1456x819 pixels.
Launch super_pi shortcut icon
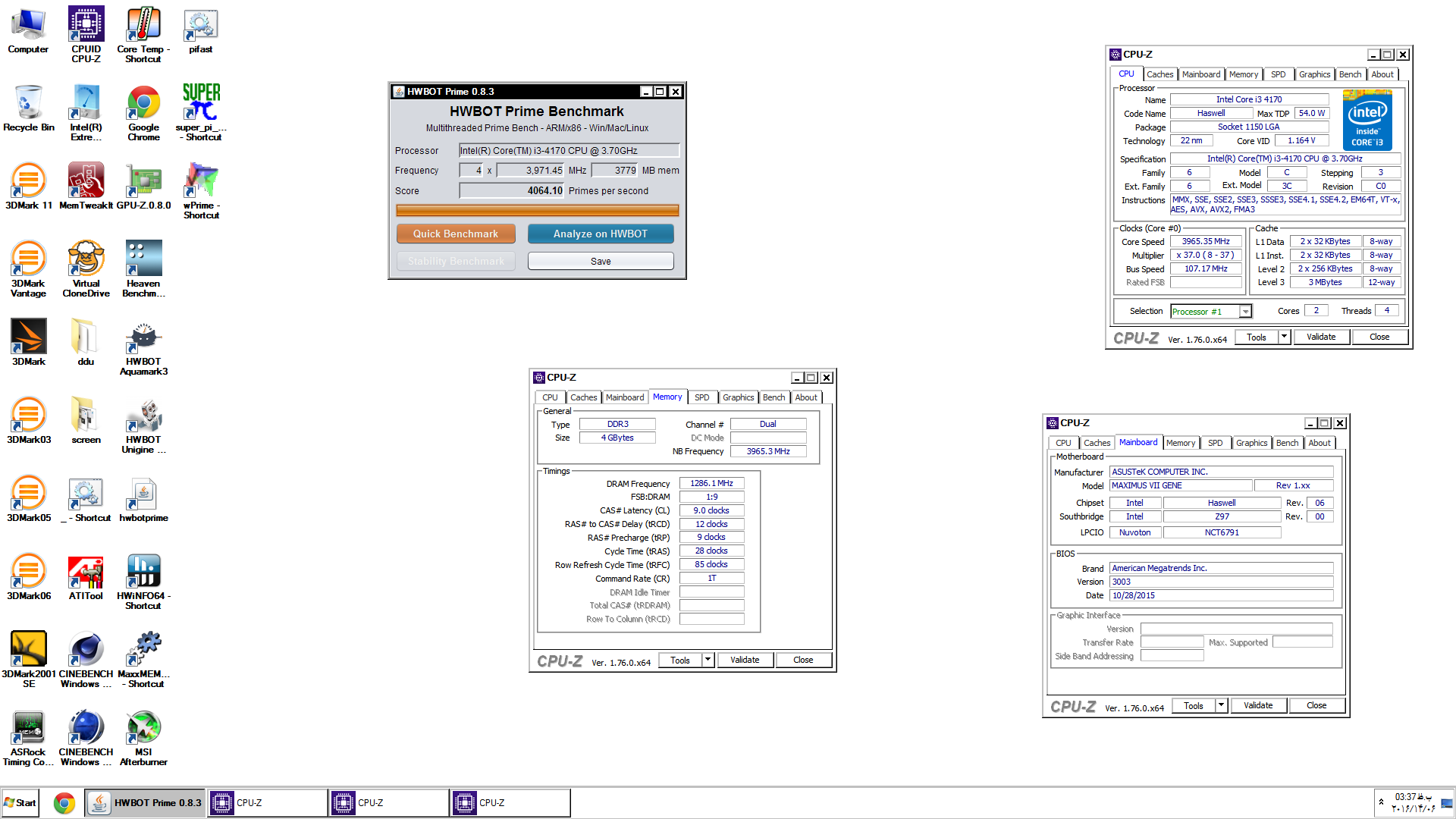tap(201, 113)
